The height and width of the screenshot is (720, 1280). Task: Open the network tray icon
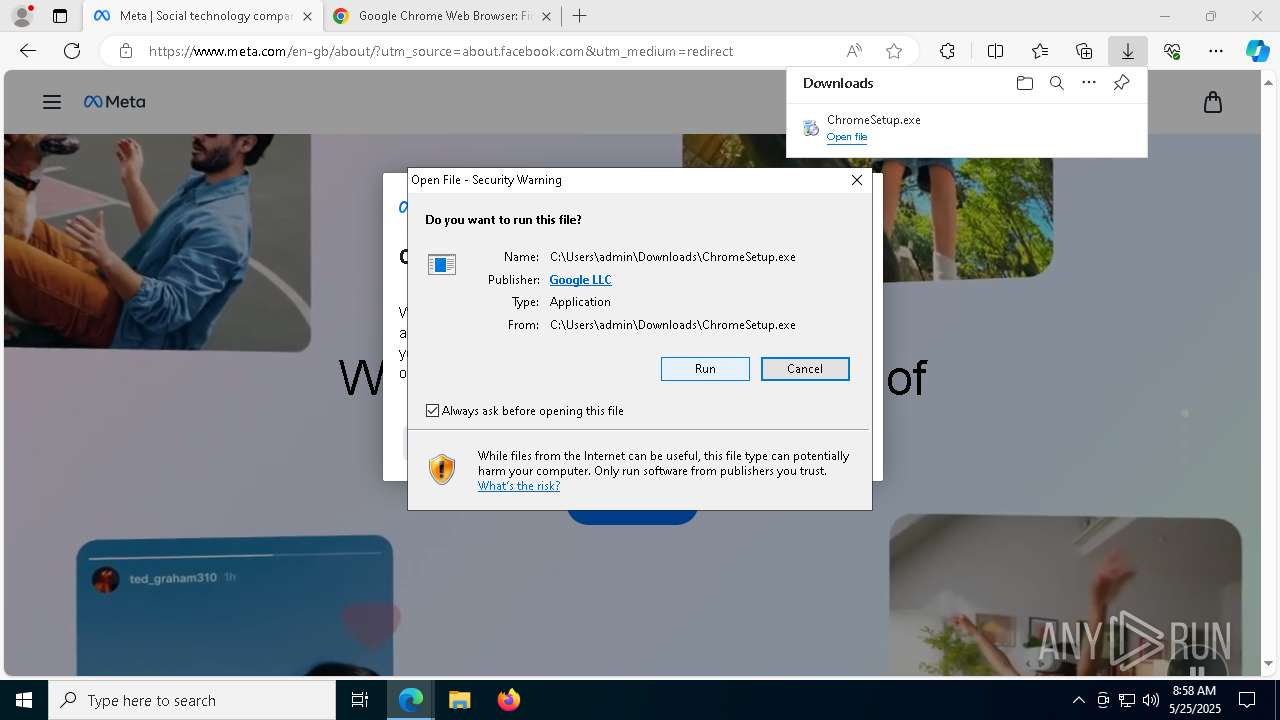tap(1127, 700)
